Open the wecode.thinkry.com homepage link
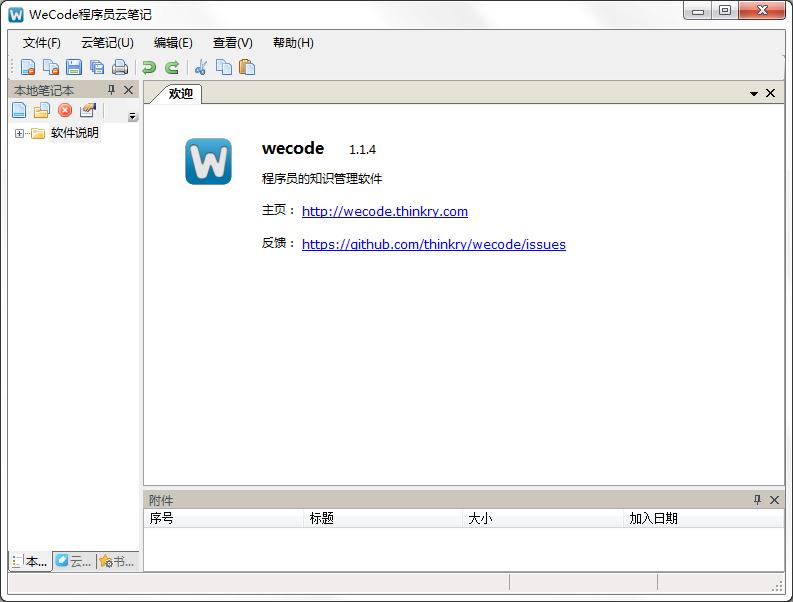 [384, 211]
